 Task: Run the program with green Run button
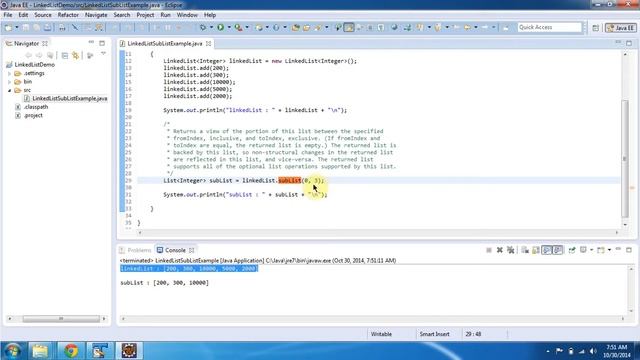220,27
